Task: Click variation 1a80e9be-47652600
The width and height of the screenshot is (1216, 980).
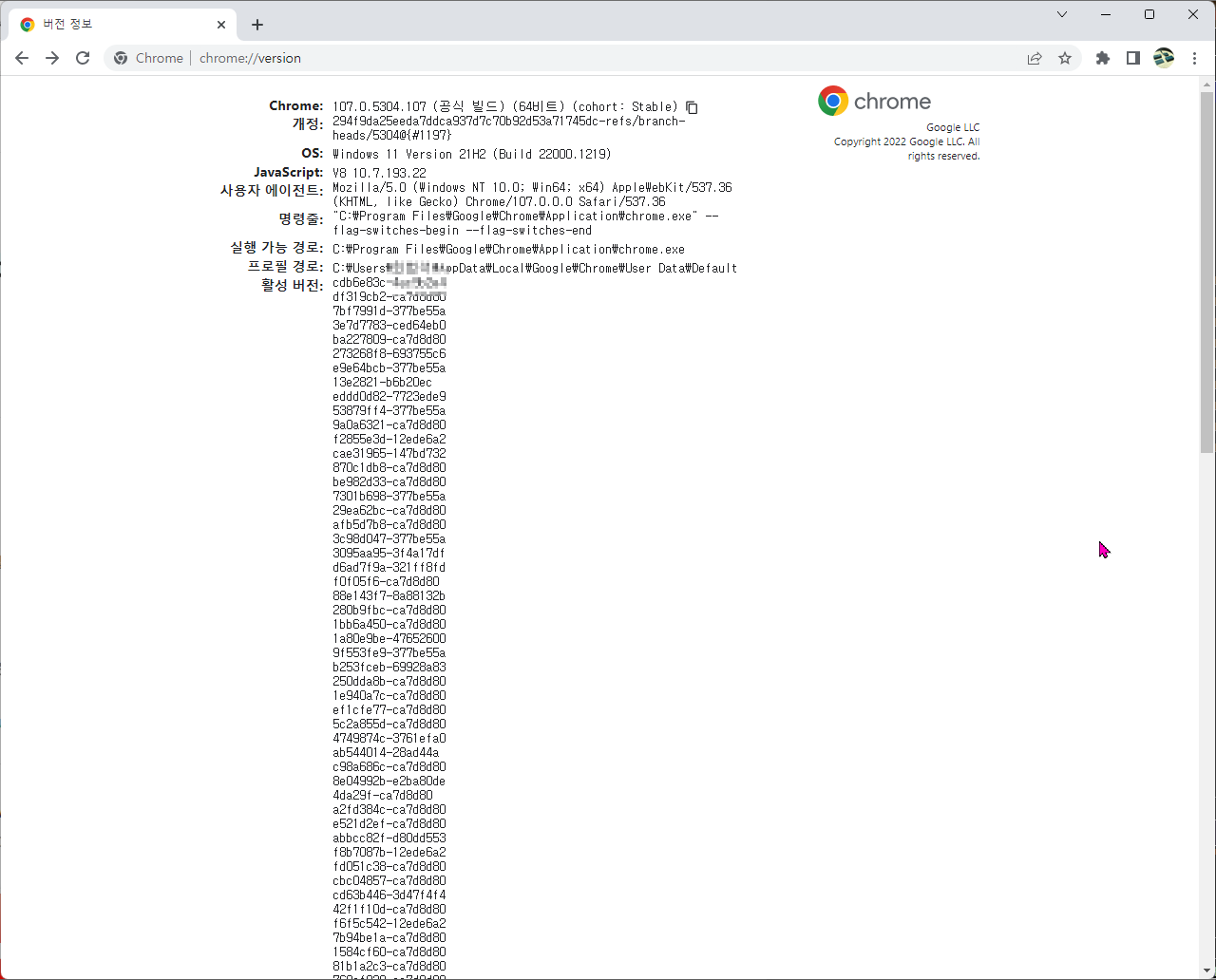Action: click(389, 638)
